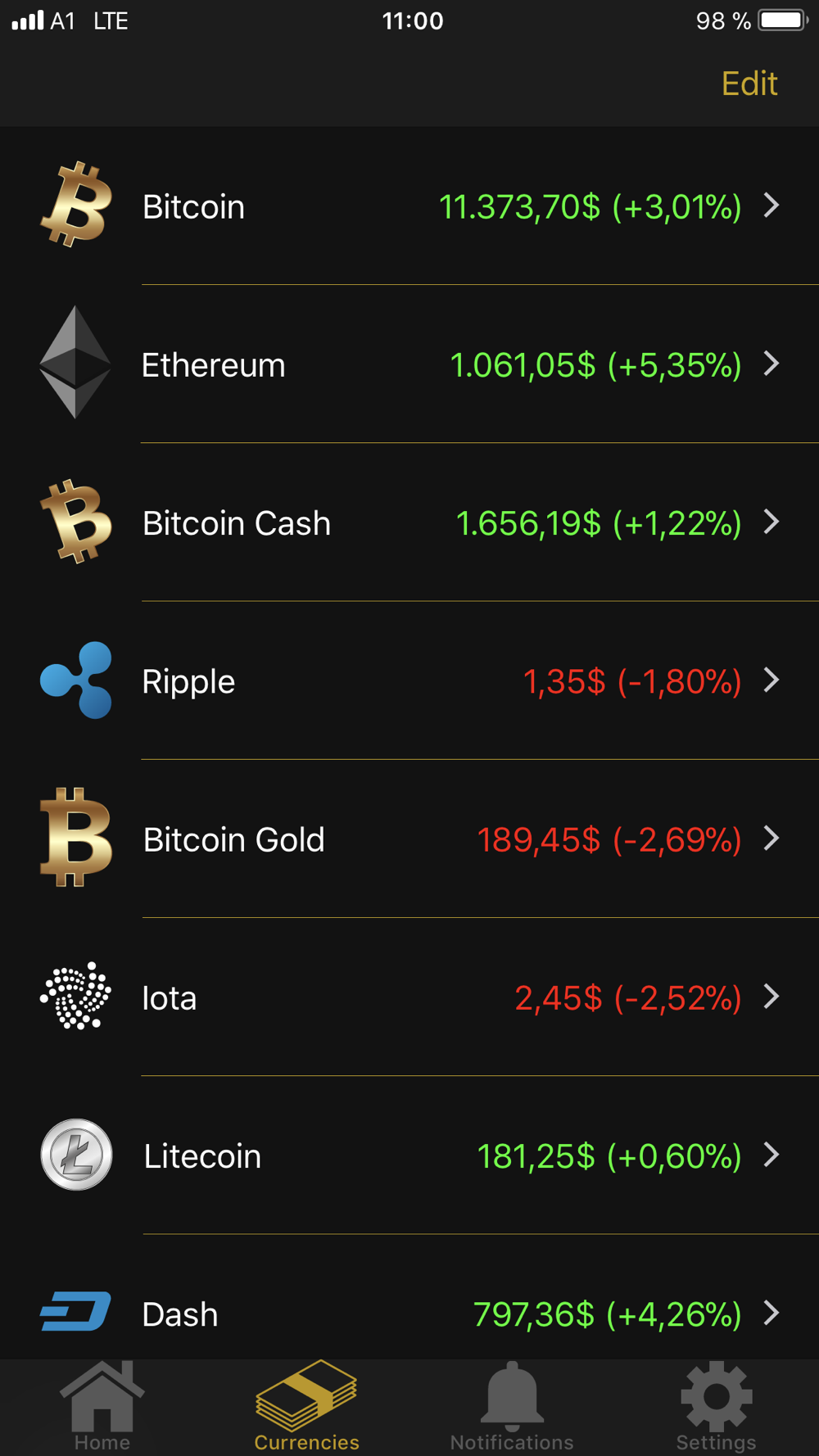Tap the silver Litecoin coin icon

tap(76, 1155)
